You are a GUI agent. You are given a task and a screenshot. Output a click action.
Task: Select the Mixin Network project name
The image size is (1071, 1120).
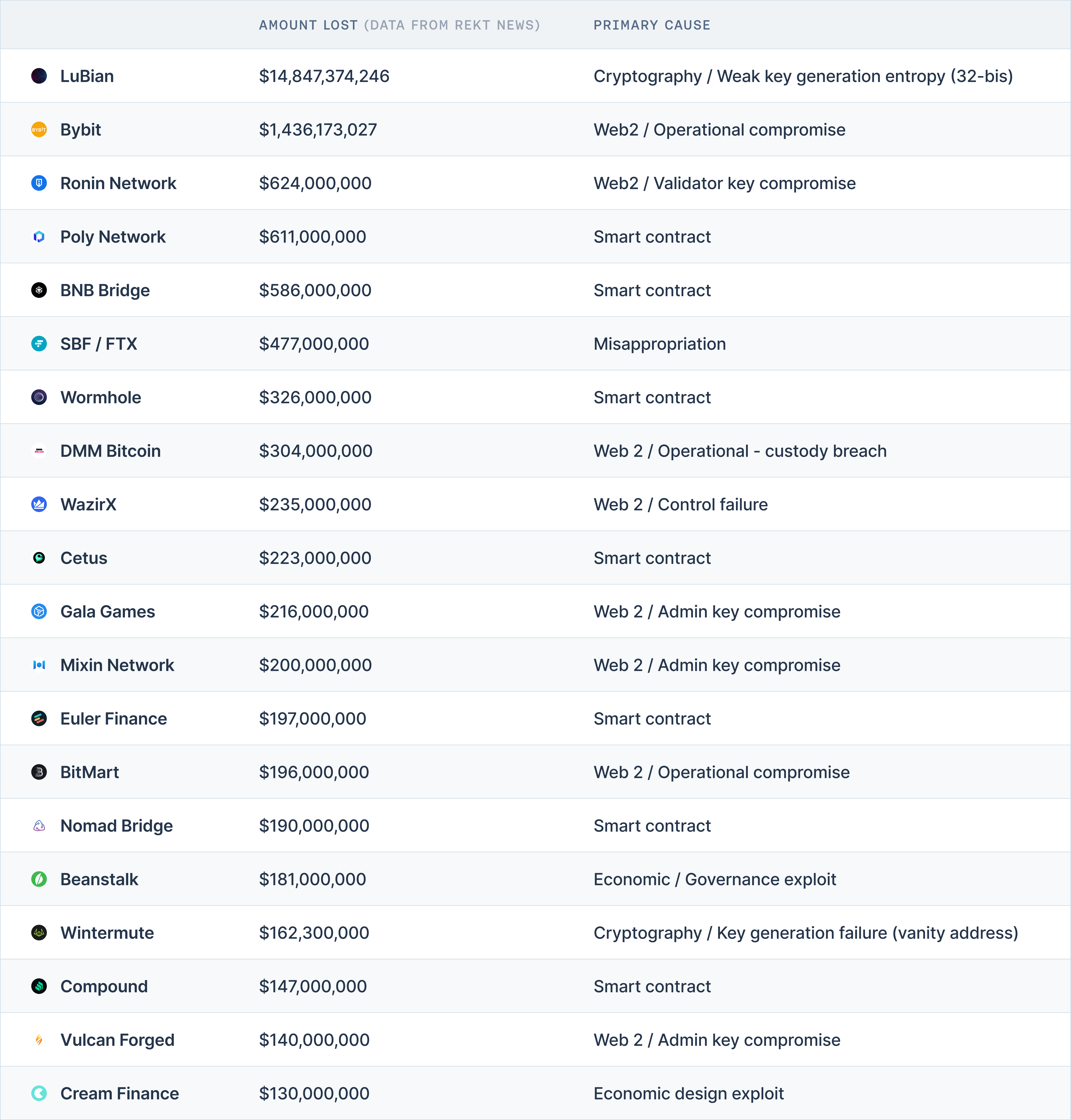tap(117, 665)
